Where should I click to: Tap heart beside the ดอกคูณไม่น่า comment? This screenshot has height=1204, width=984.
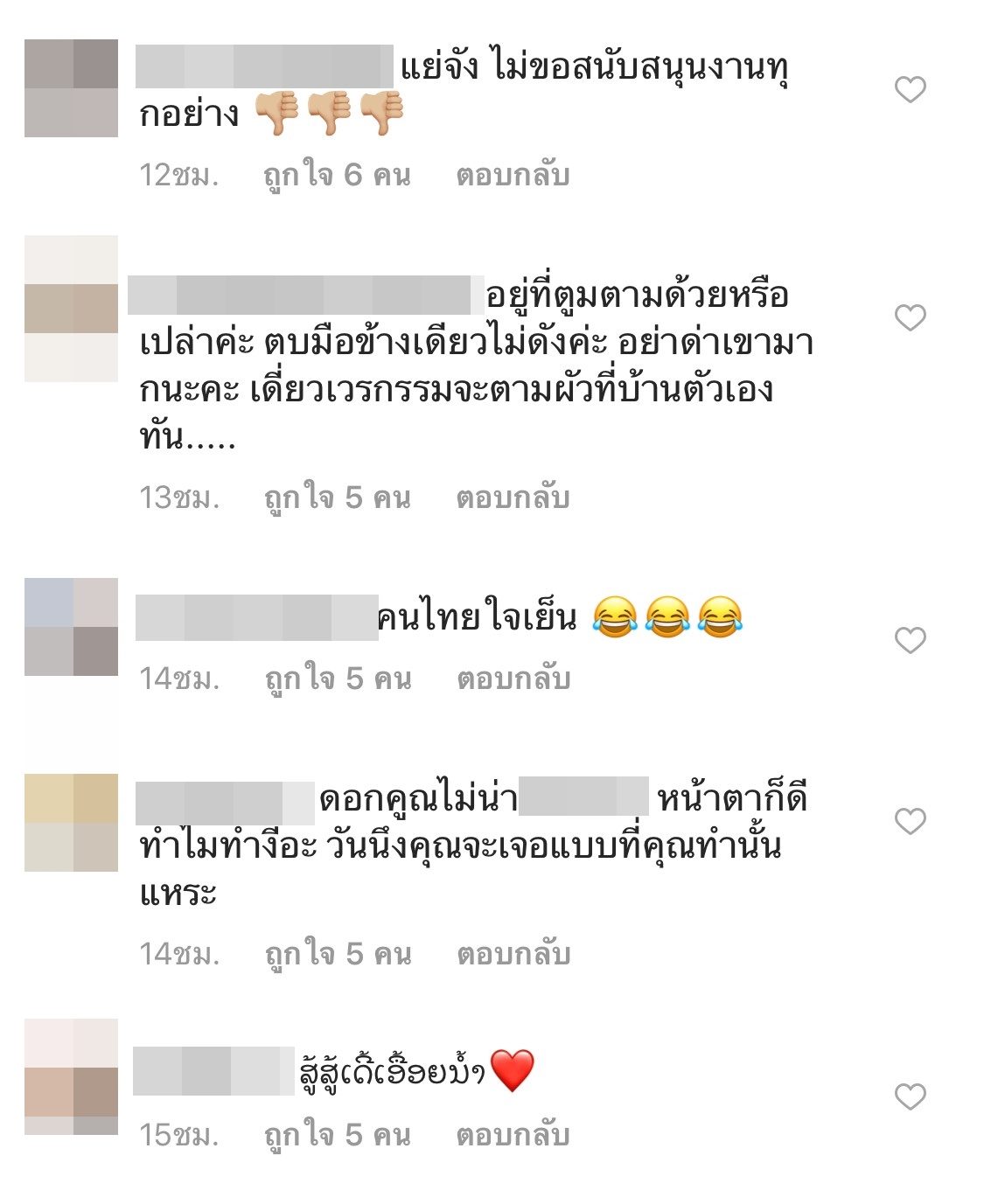point(910,821)
